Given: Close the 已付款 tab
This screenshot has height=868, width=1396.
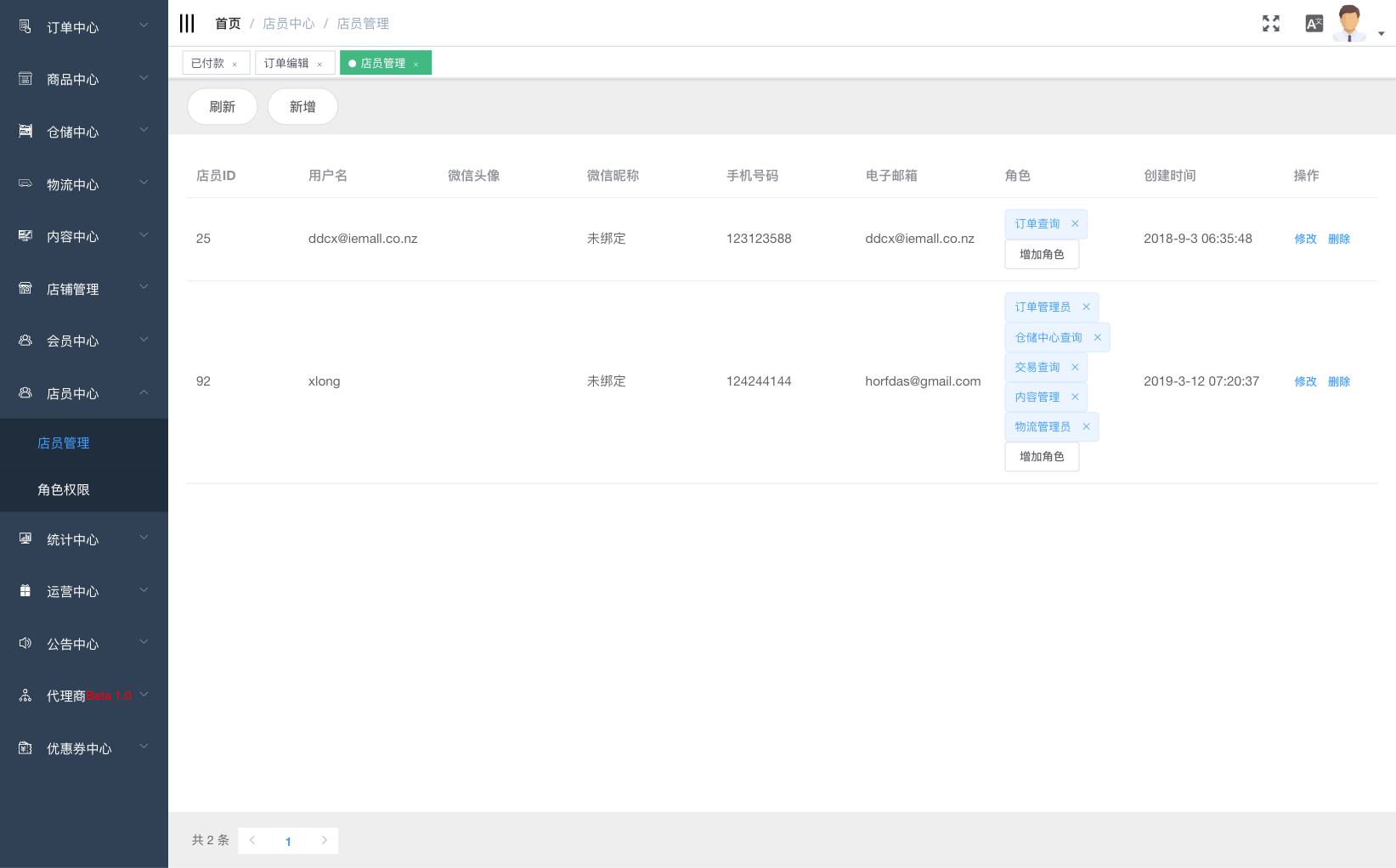Looking at the screenshot, I should 235,65.
